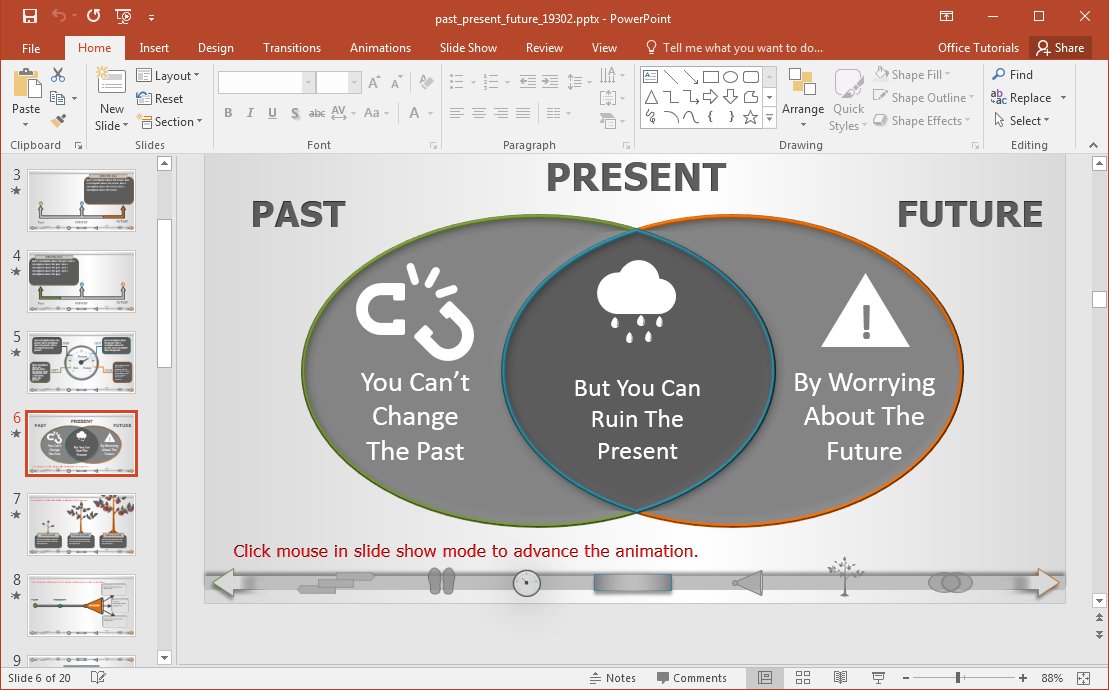
Task: Open the Section dropdown
Action: point(171,121)
